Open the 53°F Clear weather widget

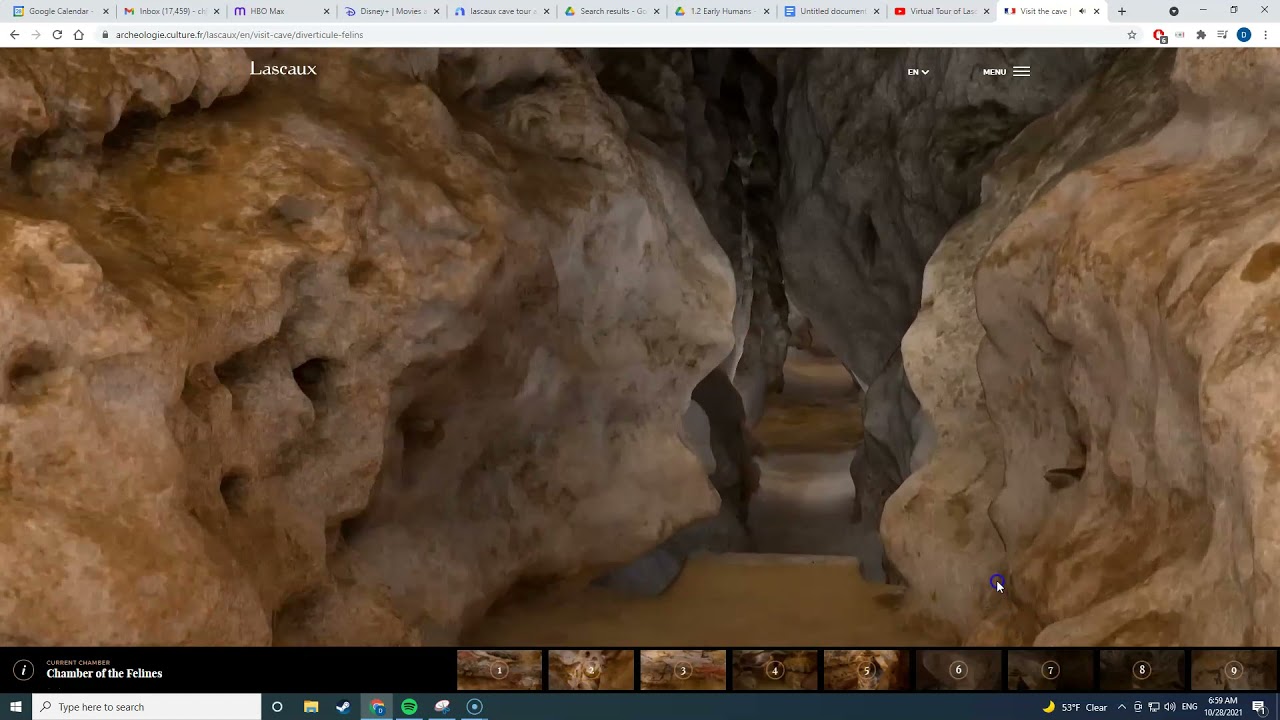tap(1076, 707)
